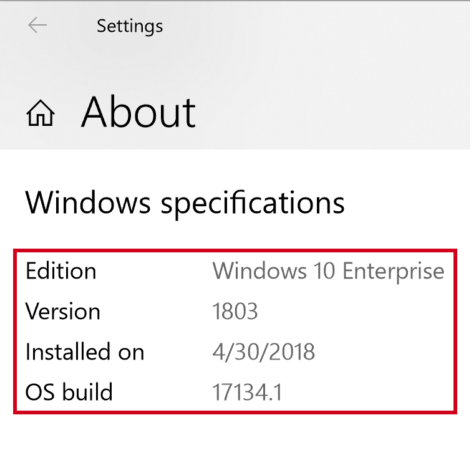Screen dimensions: 474x463
Task: Click the word Windows in specifications heading
Action: coord(88,202)
